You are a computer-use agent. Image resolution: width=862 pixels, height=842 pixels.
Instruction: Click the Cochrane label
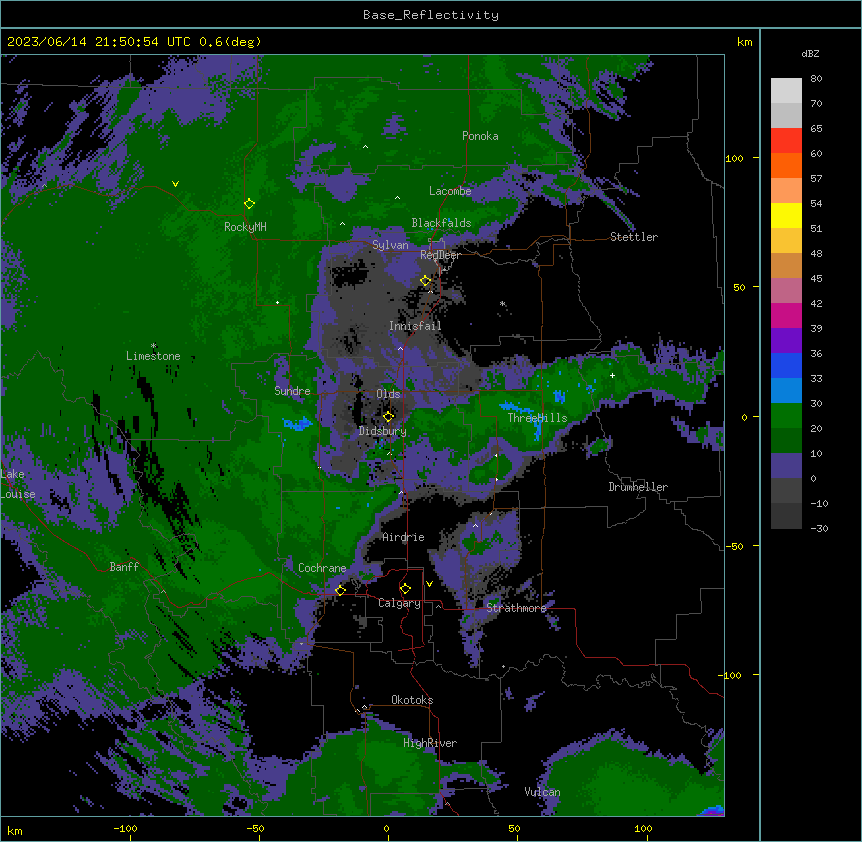(322, 568)
